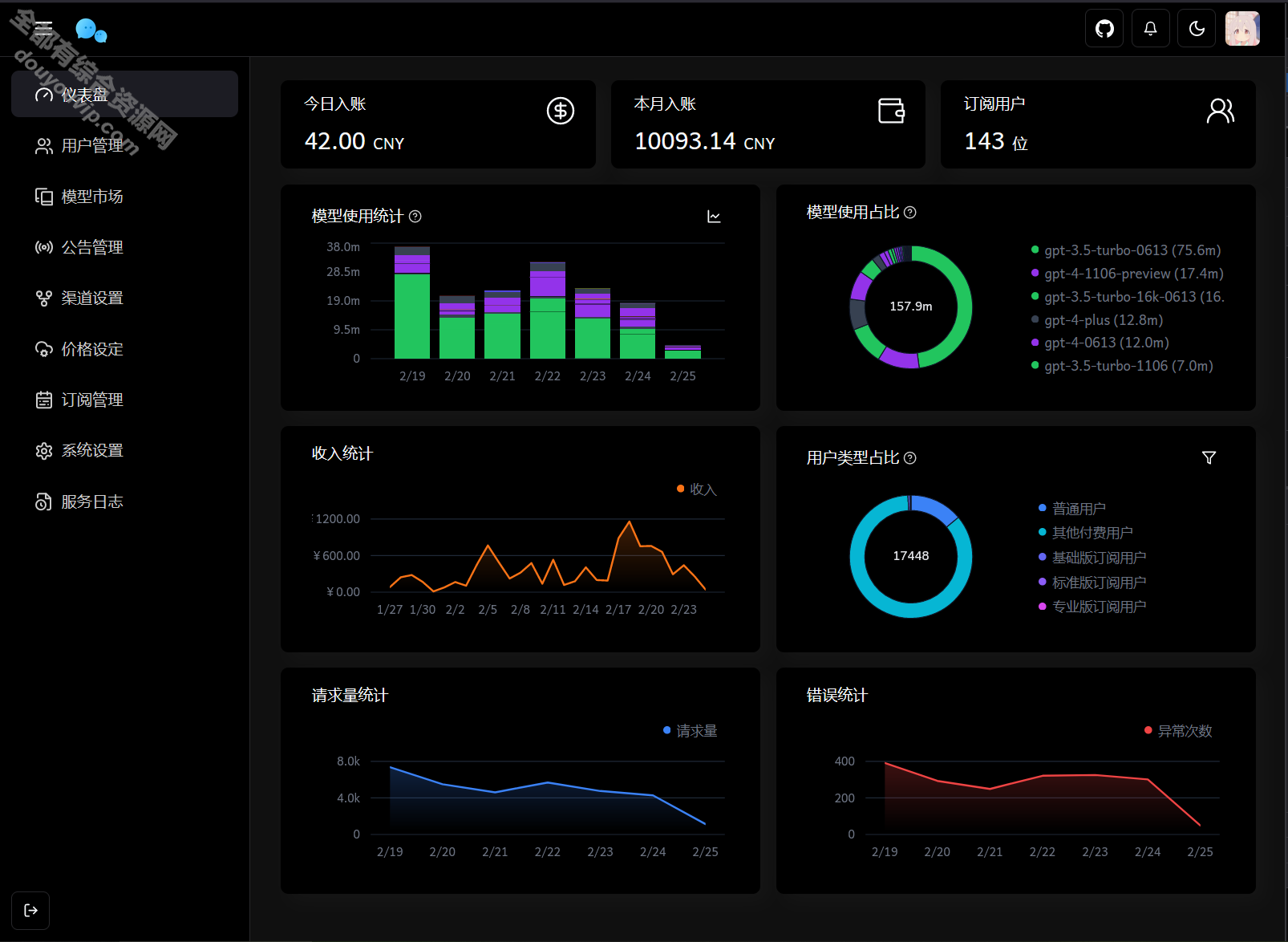Click the logout icon button
The image size is (1288, 942).
pyautogui.click(x=30, y=910)
